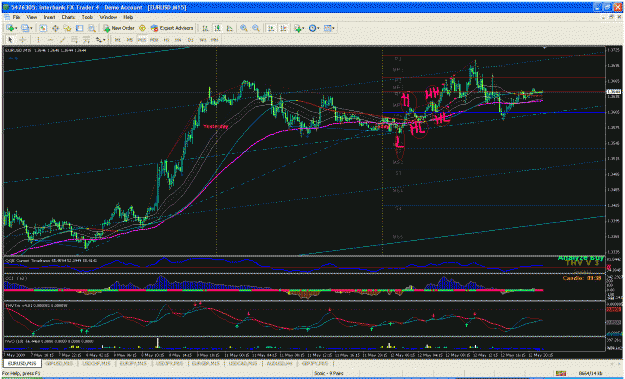Select the cursor arrow tool
The width and height of the screenshot is (625, 379).
pyautogui.click(x=11, y=40)
